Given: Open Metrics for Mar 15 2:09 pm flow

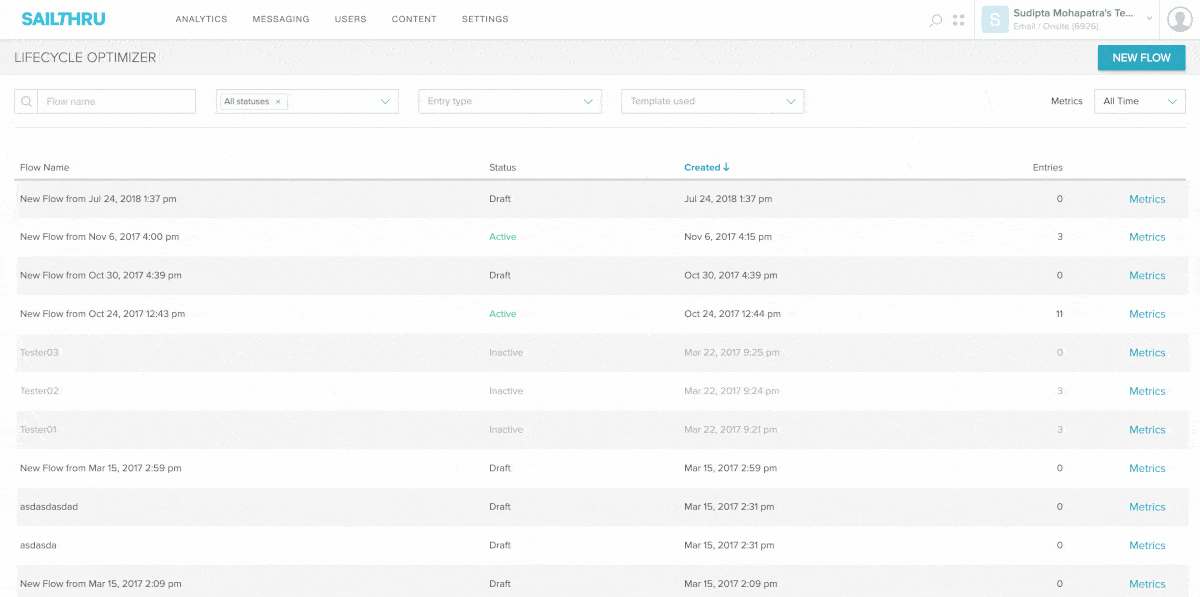Looking at the screenshot, I should point(1147,584).
